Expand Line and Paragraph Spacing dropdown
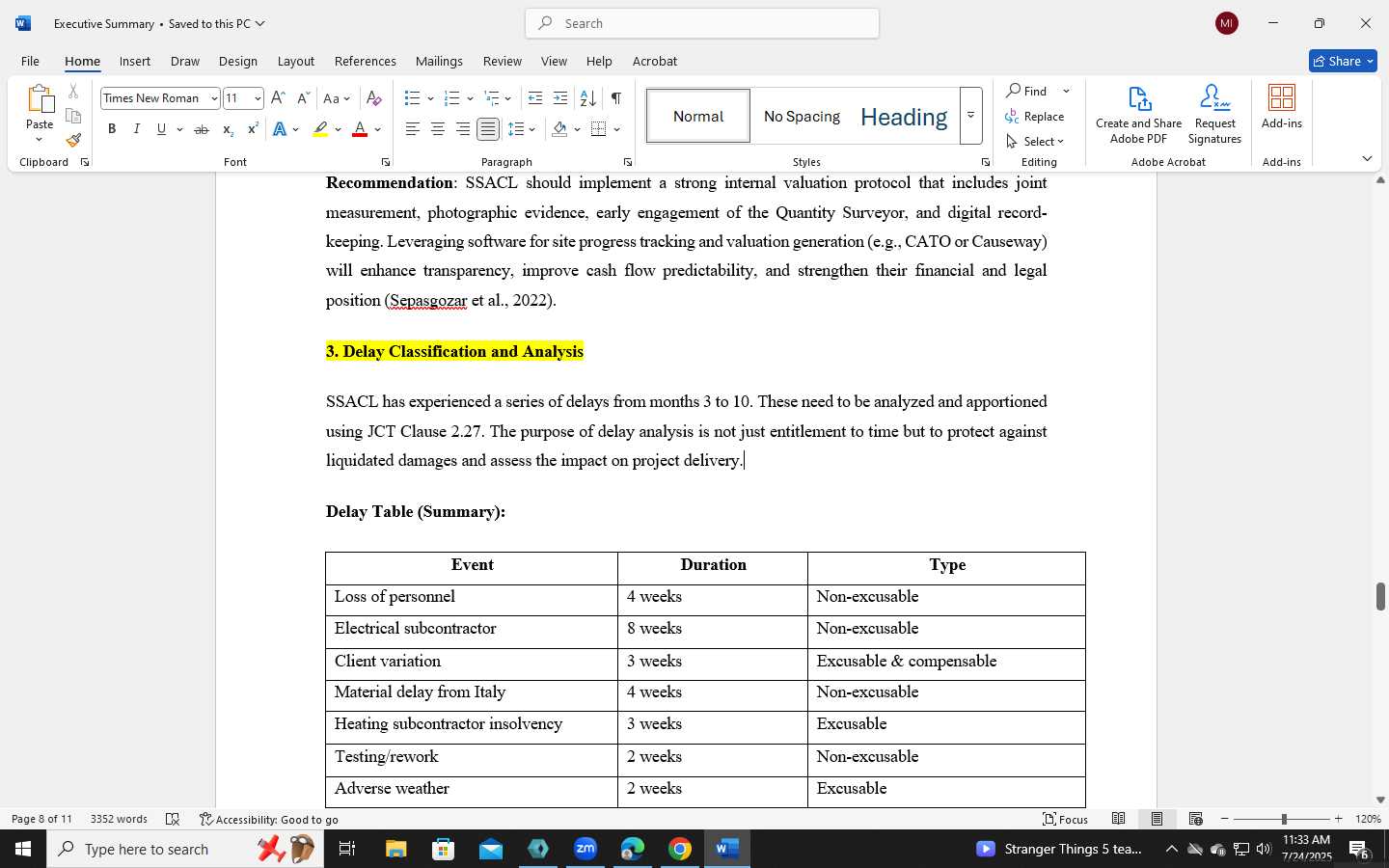The height and width of the screenshot is (868, 1389). tap(532, 129)
